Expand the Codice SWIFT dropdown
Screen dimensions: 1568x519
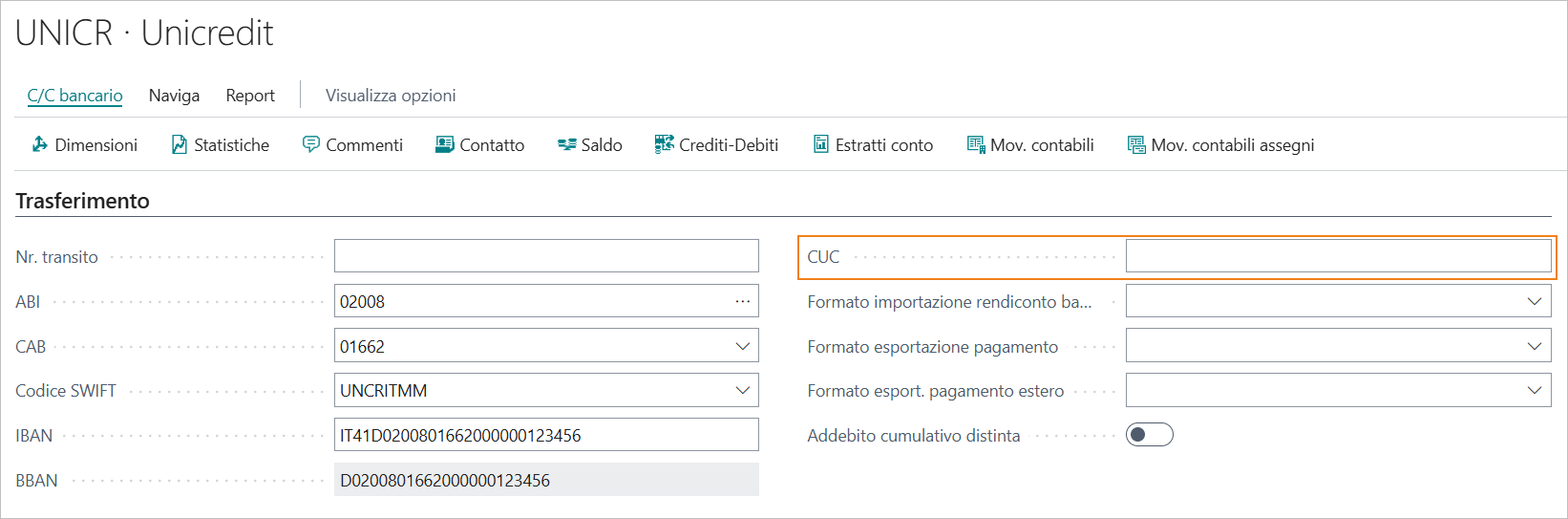[x=742, y=390]
